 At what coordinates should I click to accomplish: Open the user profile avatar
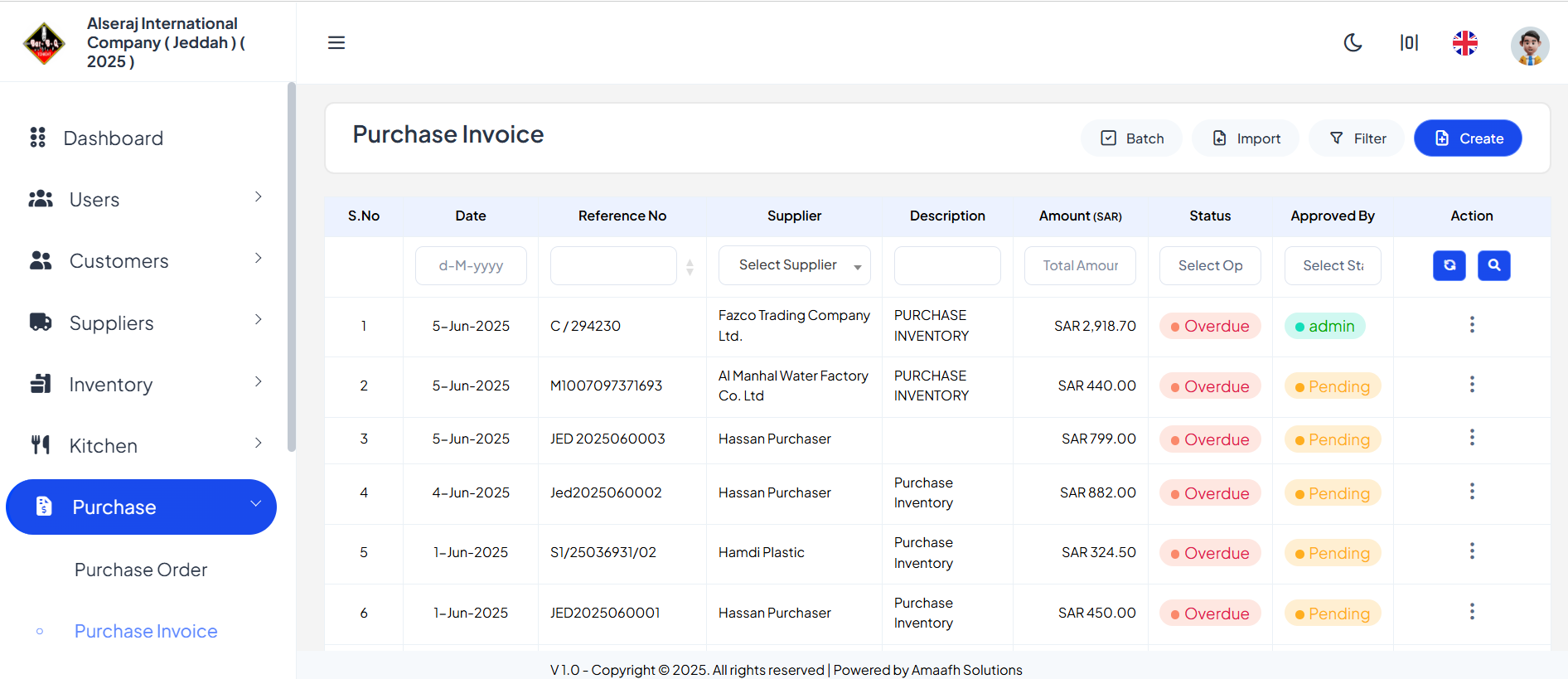(x=1529, y=46)
